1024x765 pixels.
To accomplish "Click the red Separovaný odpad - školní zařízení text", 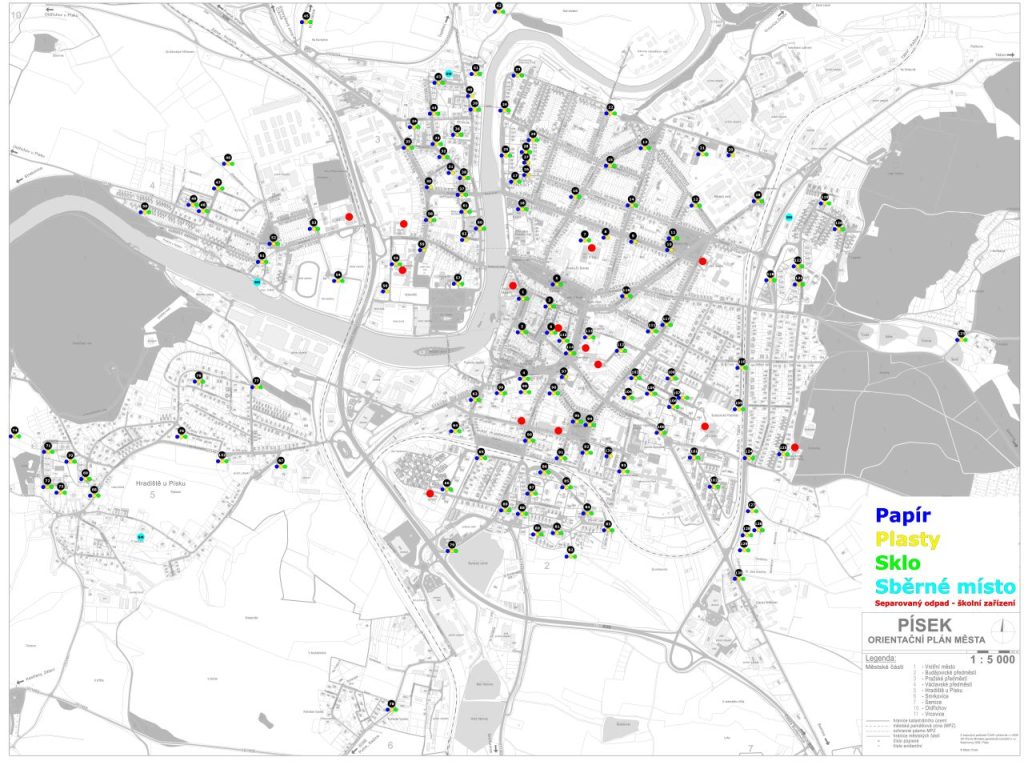I will [x=945, y=603].
